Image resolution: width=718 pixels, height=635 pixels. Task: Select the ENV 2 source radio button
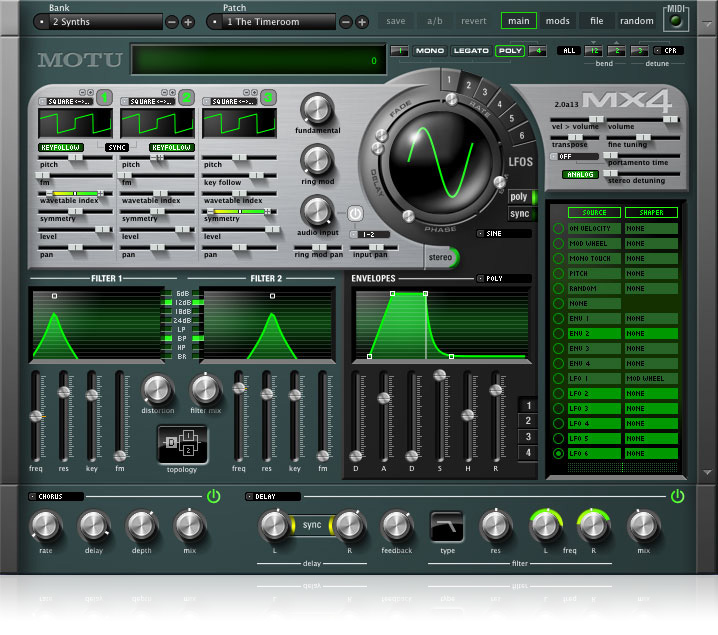click(558, 333)
